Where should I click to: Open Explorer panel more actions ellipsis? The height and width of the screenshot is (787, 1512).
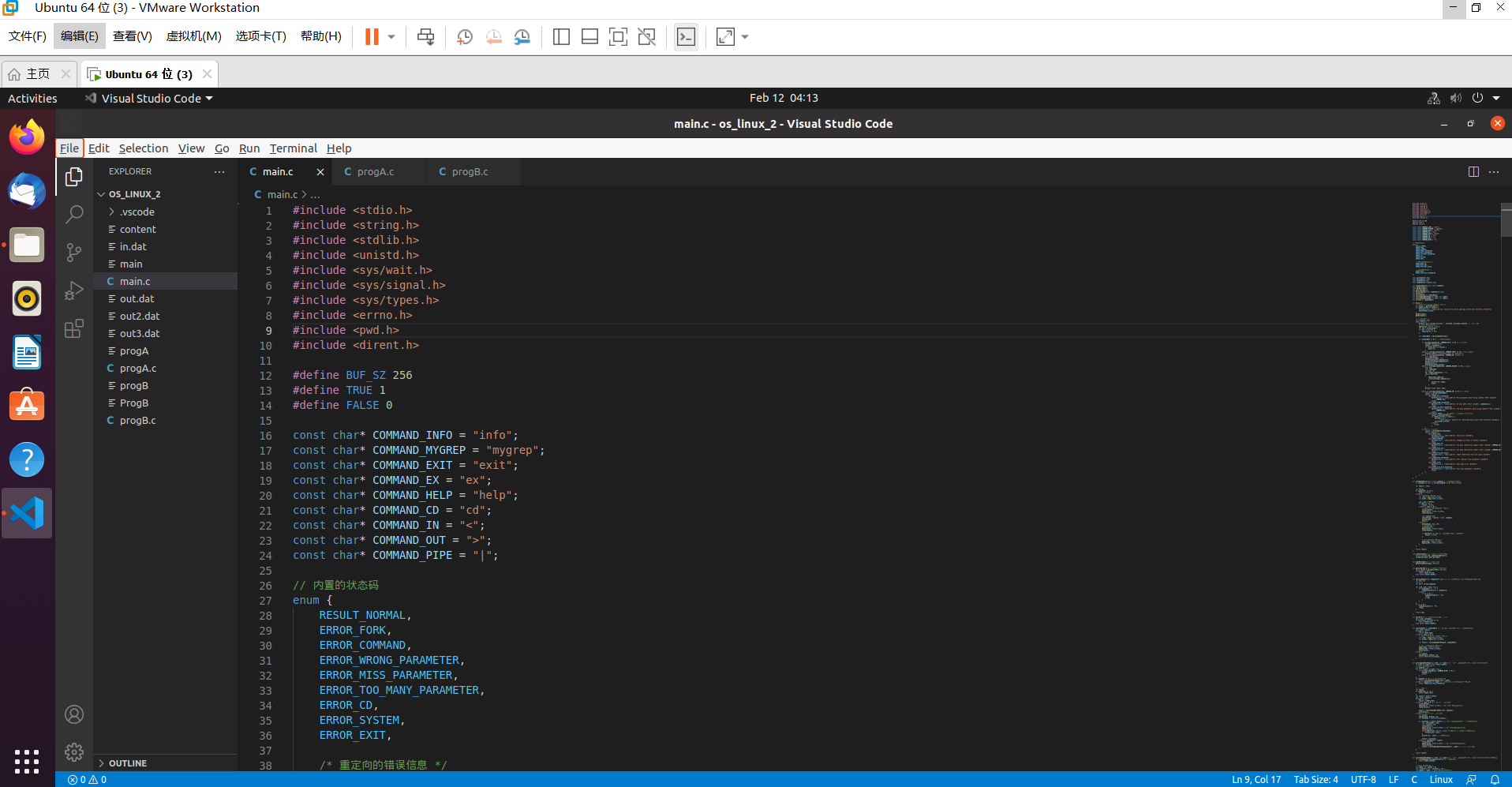tap(219, 171)
